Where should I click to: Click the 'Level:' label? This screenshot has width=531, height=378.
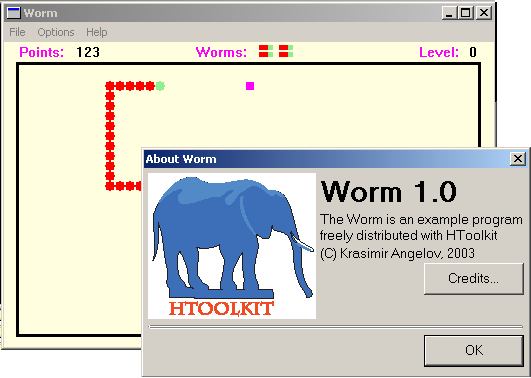click(439, 52)
